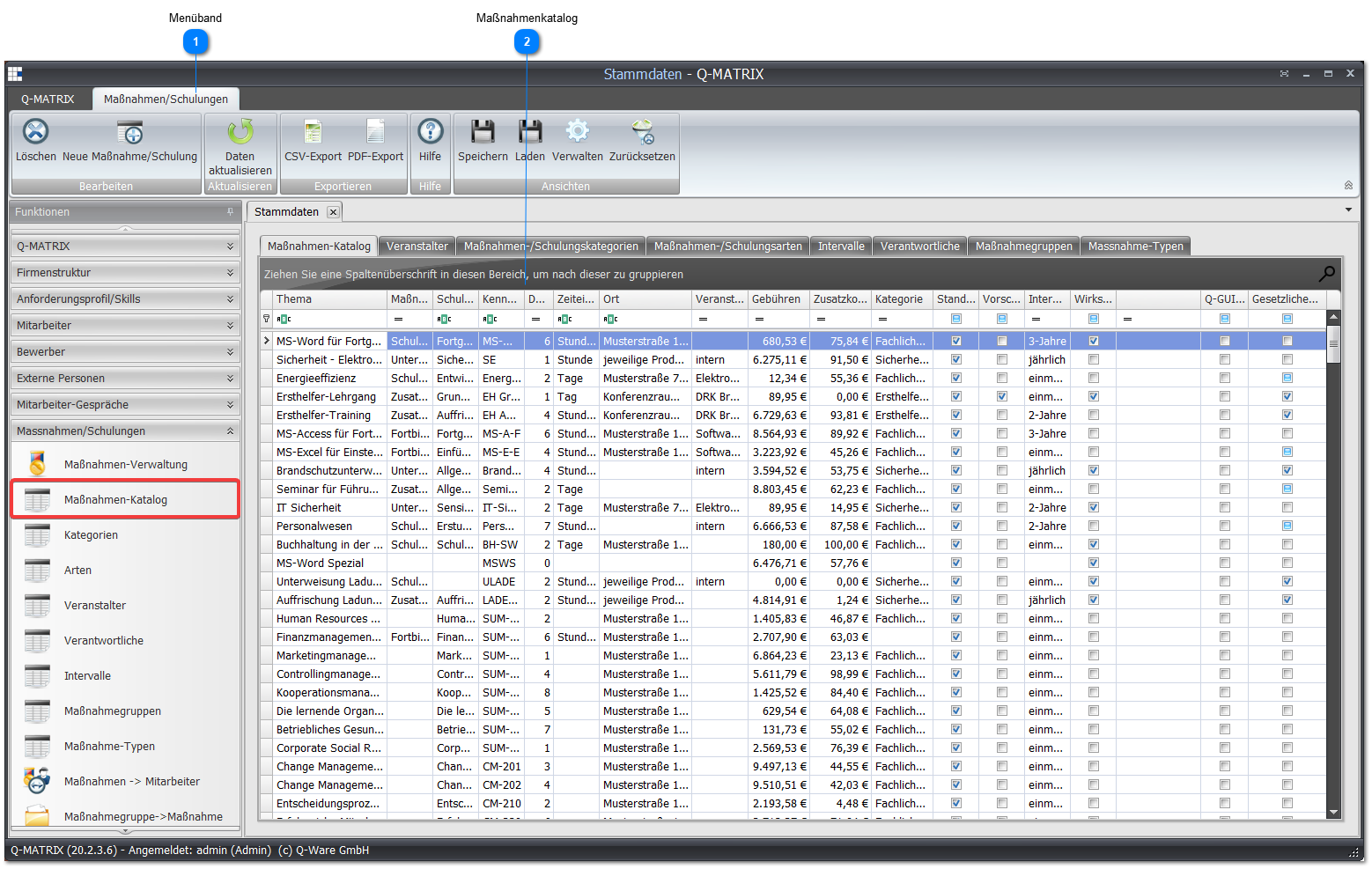The width and height of the screenshot is (1372, 869).
Task: Expand the Firmenstruktur sidebar section
Action: [x=126, y=272]
